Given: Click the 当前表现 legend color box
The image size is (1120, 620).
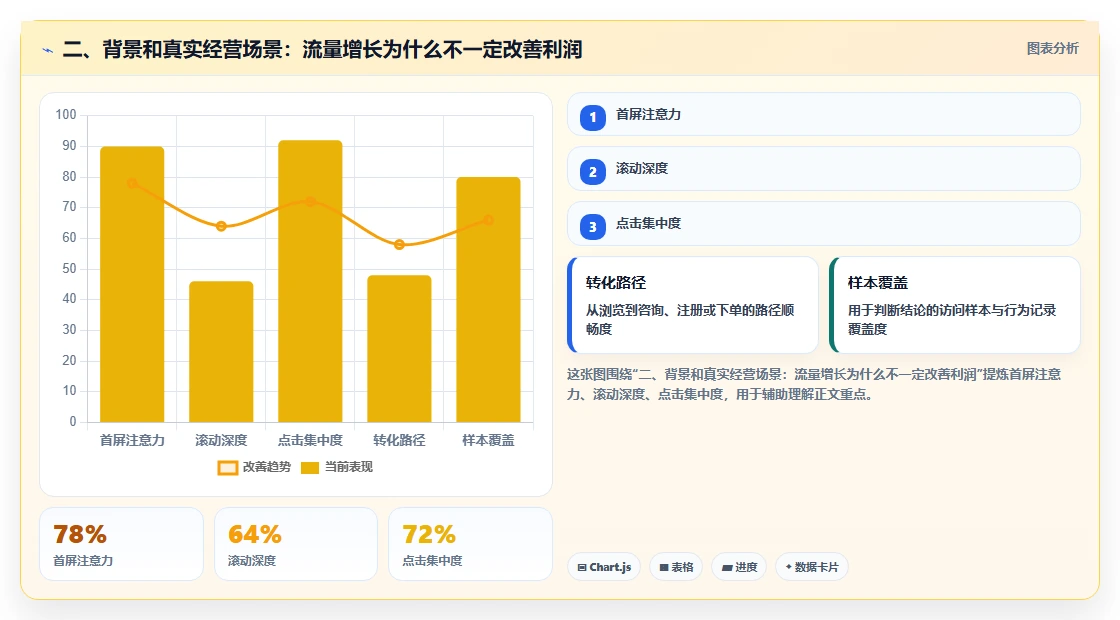Looking at the screenshot, I should pyautogui.click(x=309, y=468).
